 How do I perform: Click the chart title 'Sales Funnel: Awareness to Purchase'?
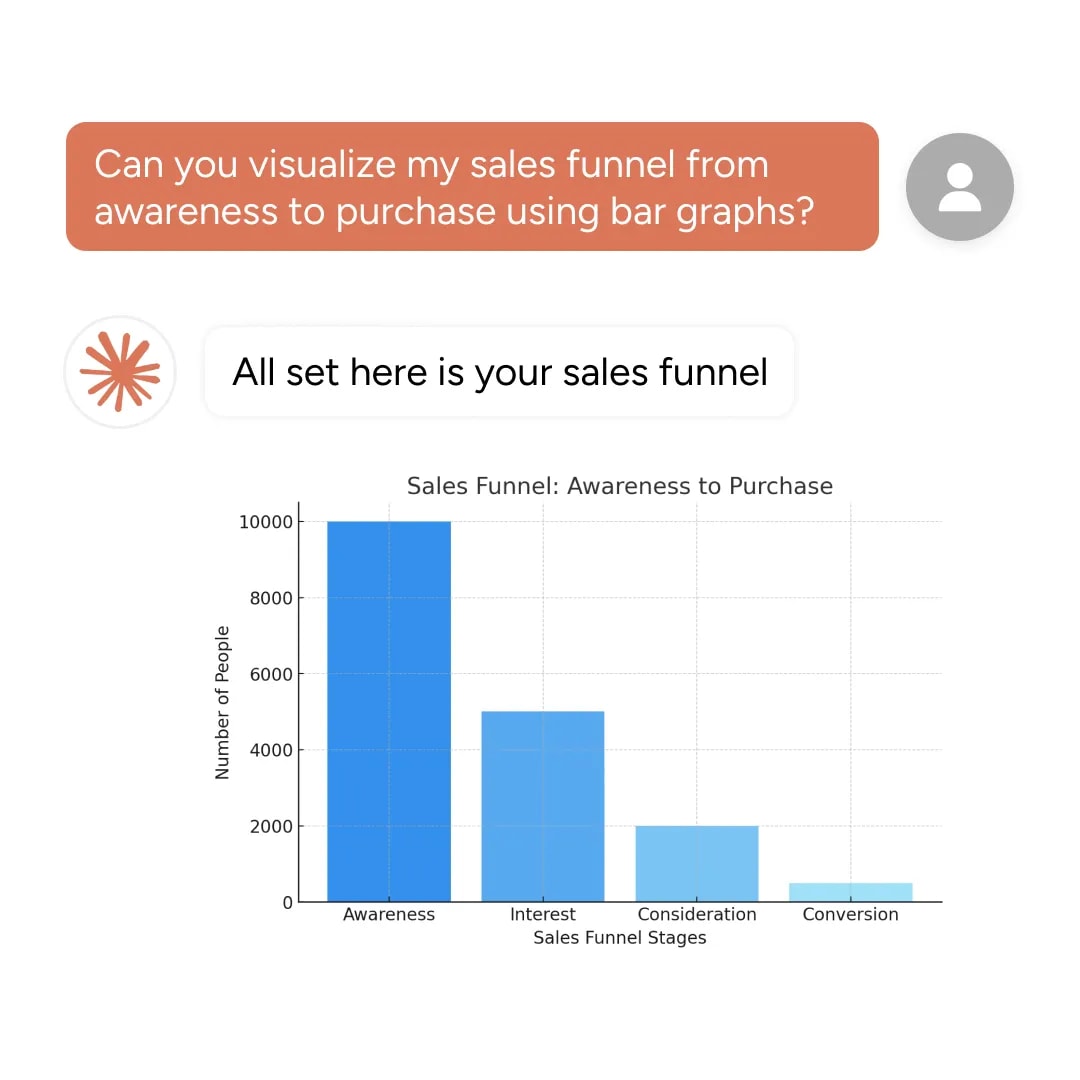point(620,486)
